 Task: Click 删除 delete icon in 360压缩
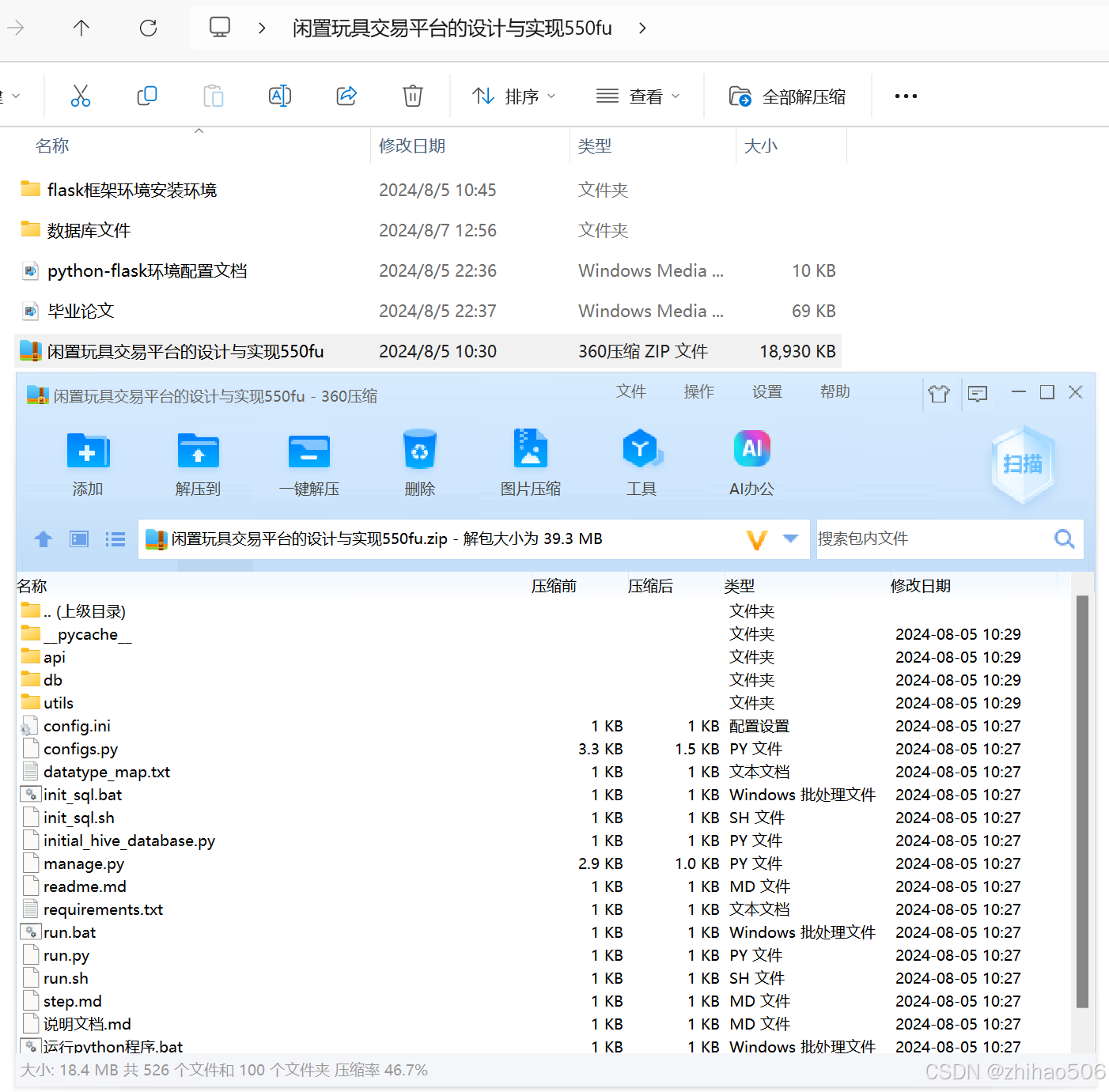pyautogui.click(x=420, y=463)
